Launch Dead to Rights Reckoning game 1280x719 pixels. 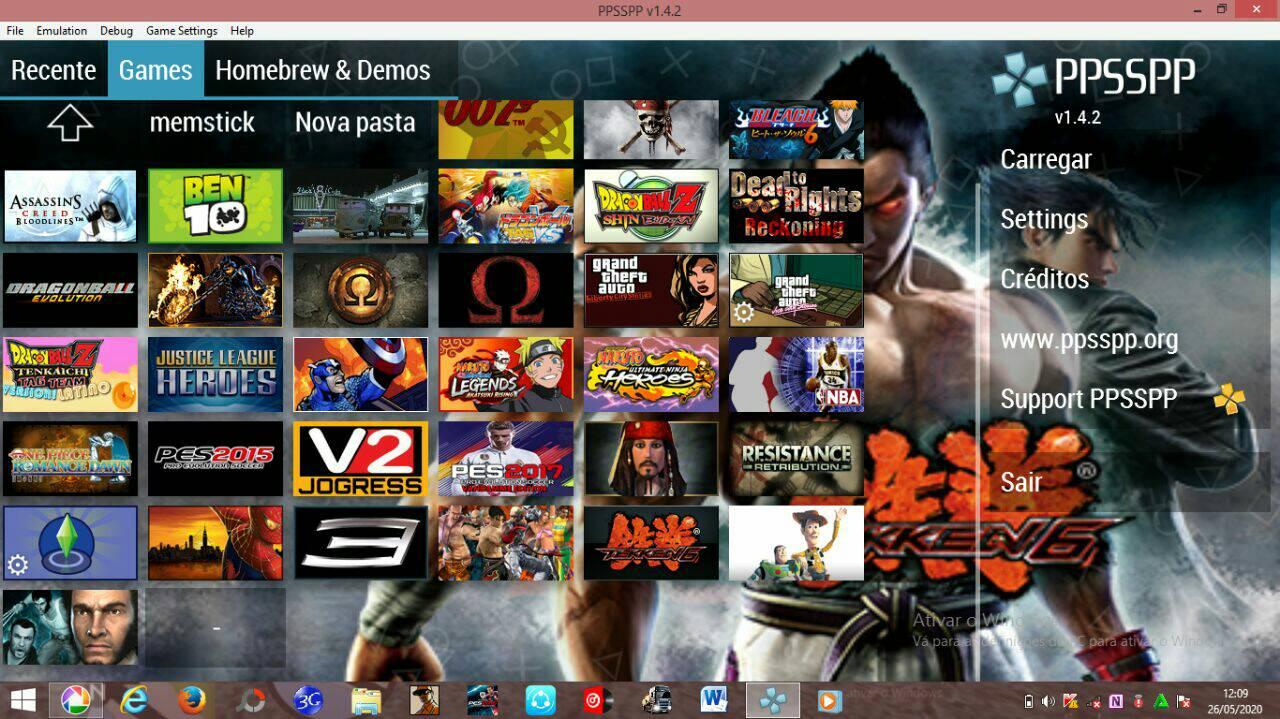point(796,206)
